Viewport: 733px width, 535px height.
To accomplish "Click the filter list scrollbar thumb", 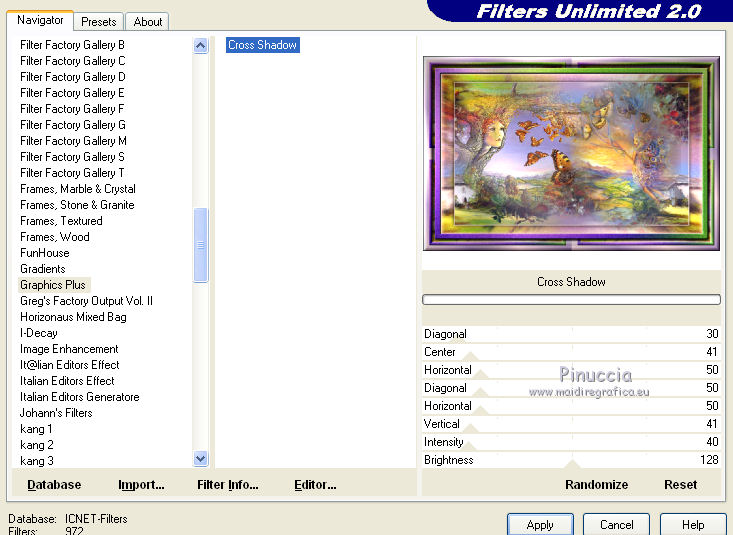I will (201, 245).
